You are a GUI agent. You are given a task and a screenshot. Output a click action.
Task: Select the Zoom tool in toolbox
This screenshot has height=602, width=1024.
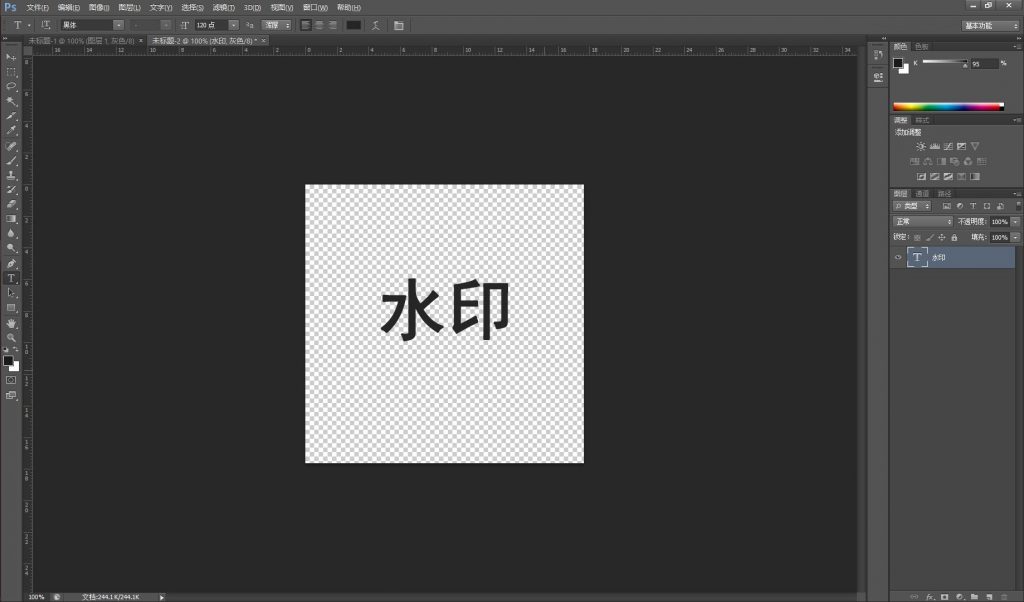(11, 338)
